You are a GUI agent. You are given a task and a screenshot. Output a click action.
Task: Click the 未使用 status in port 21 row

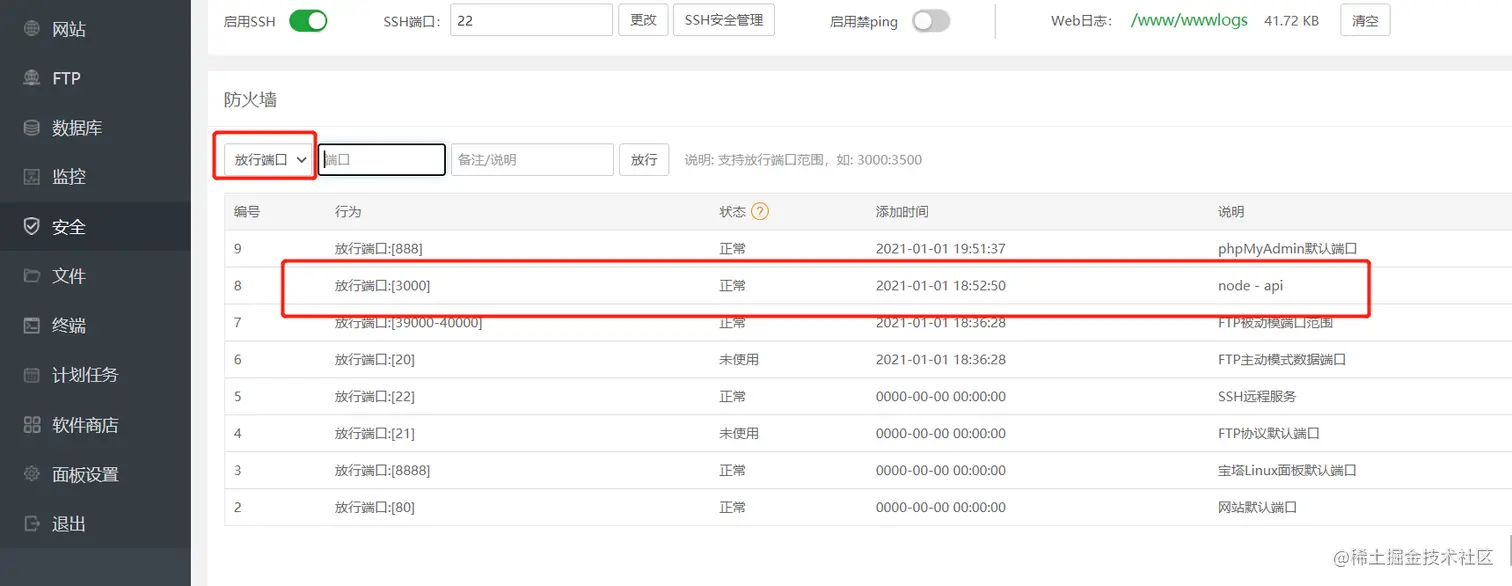(x=739, y=433)
